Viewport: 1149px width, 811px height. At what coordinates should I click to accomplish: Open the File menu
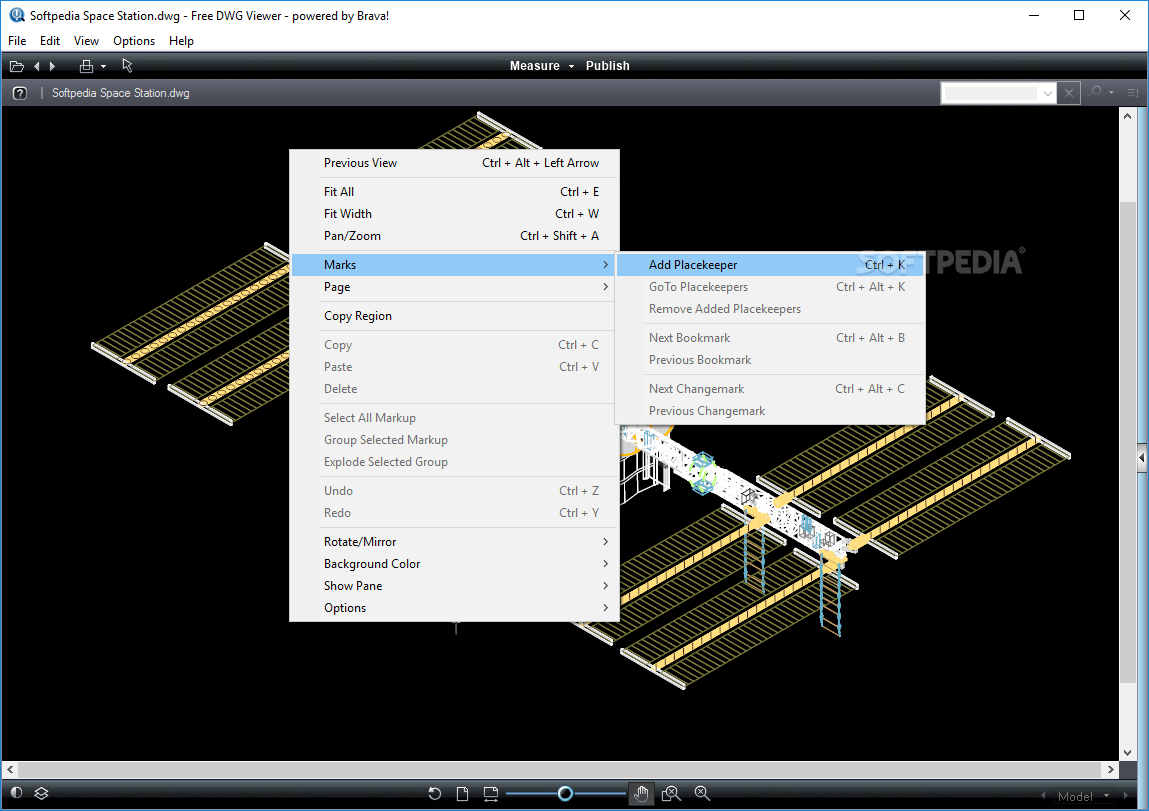tap(17, 41)
